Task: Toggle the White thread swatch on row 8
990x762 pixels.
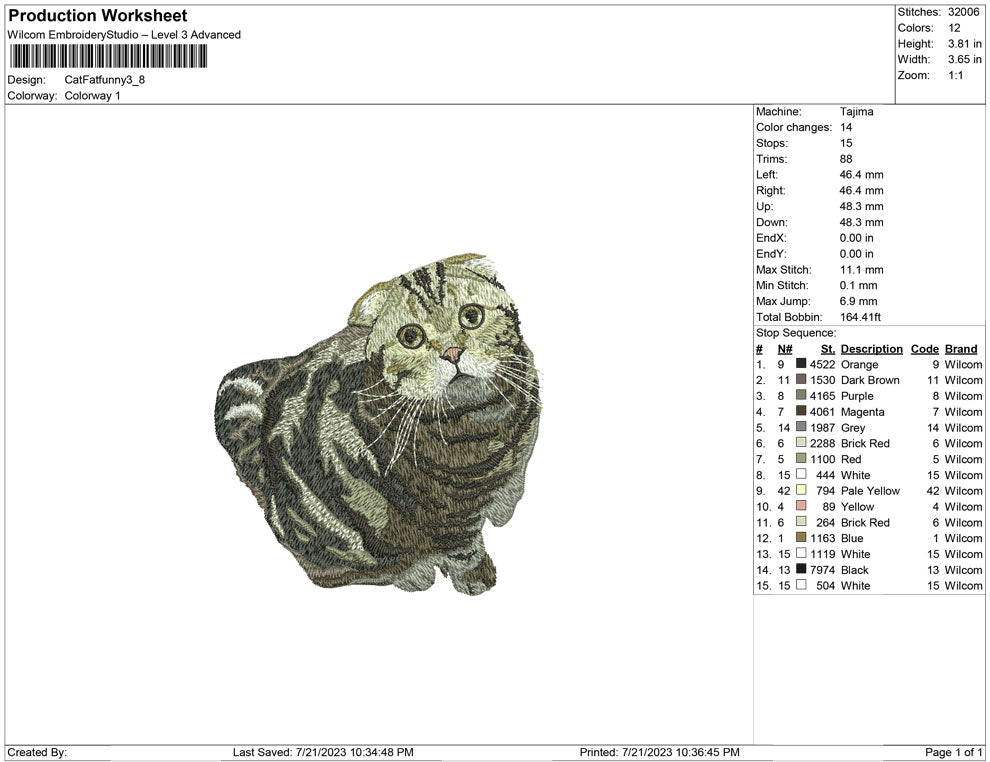Action: click(x=800, y=475)
